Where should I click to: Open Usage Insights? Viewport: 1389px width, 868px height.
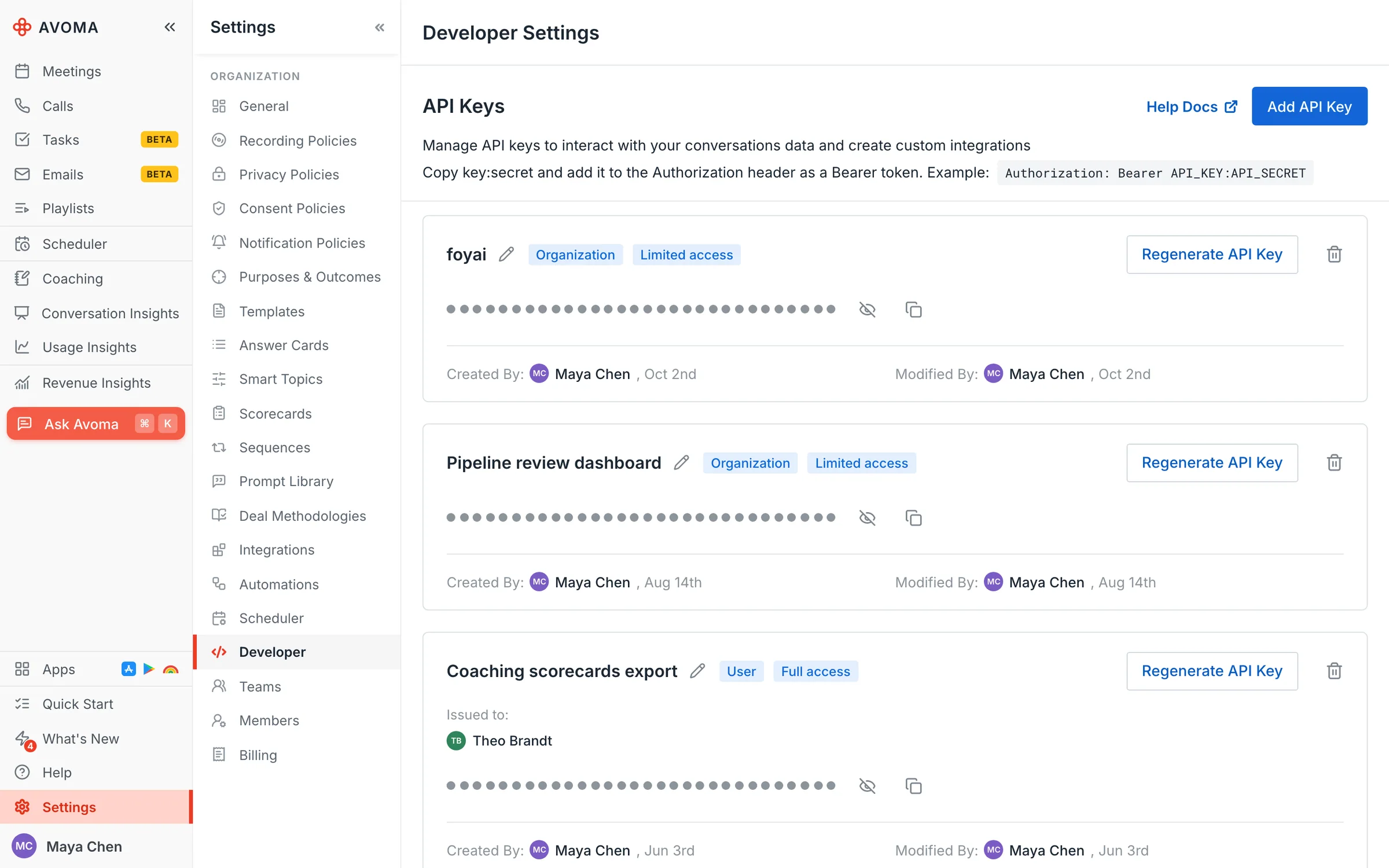coord(96,347)
